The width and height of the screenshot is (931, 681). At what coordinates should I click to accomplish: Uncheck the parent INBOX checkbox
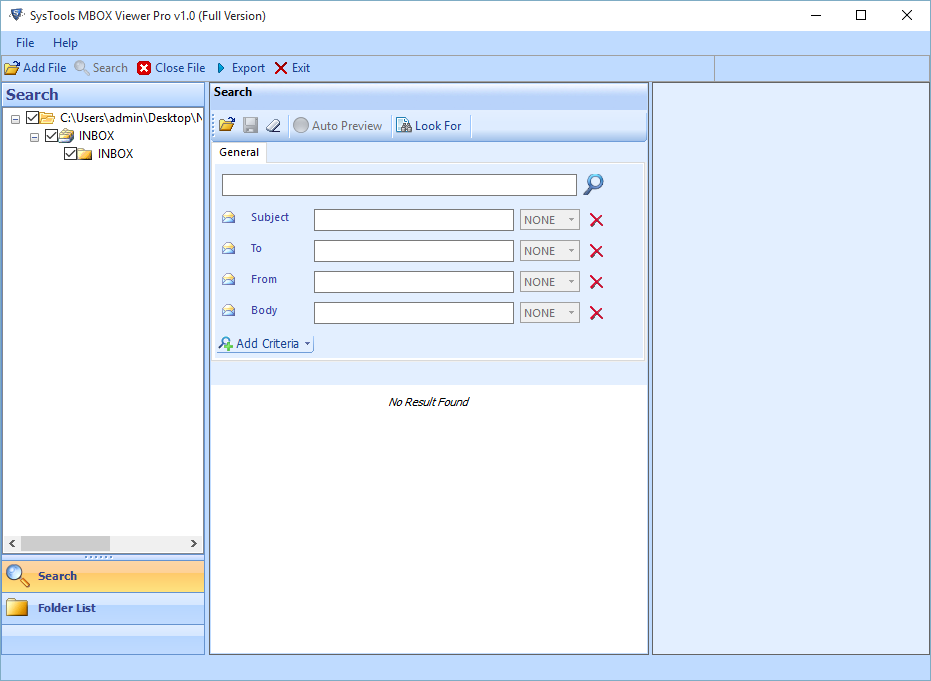click(x=52, y=135)
